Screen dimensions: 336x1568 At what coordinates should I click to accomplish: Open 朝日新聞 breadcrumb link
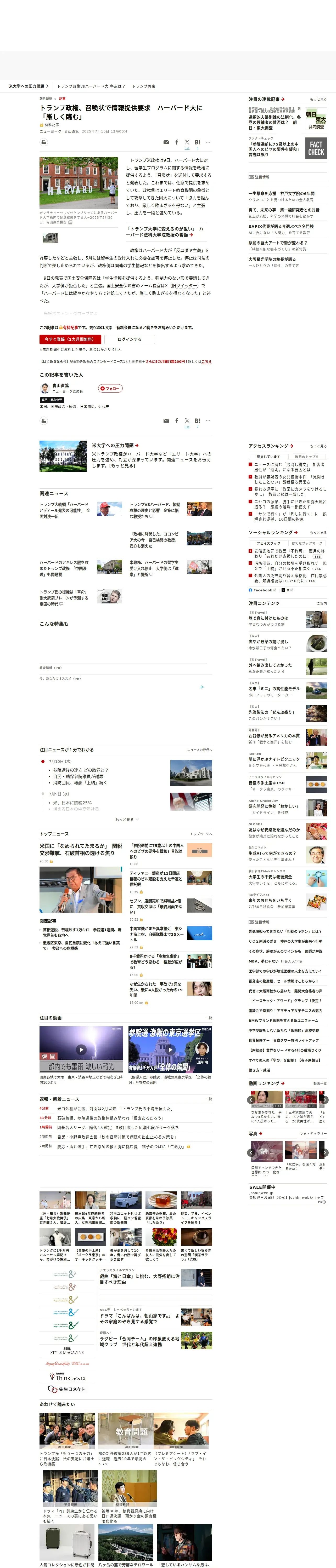46,99
